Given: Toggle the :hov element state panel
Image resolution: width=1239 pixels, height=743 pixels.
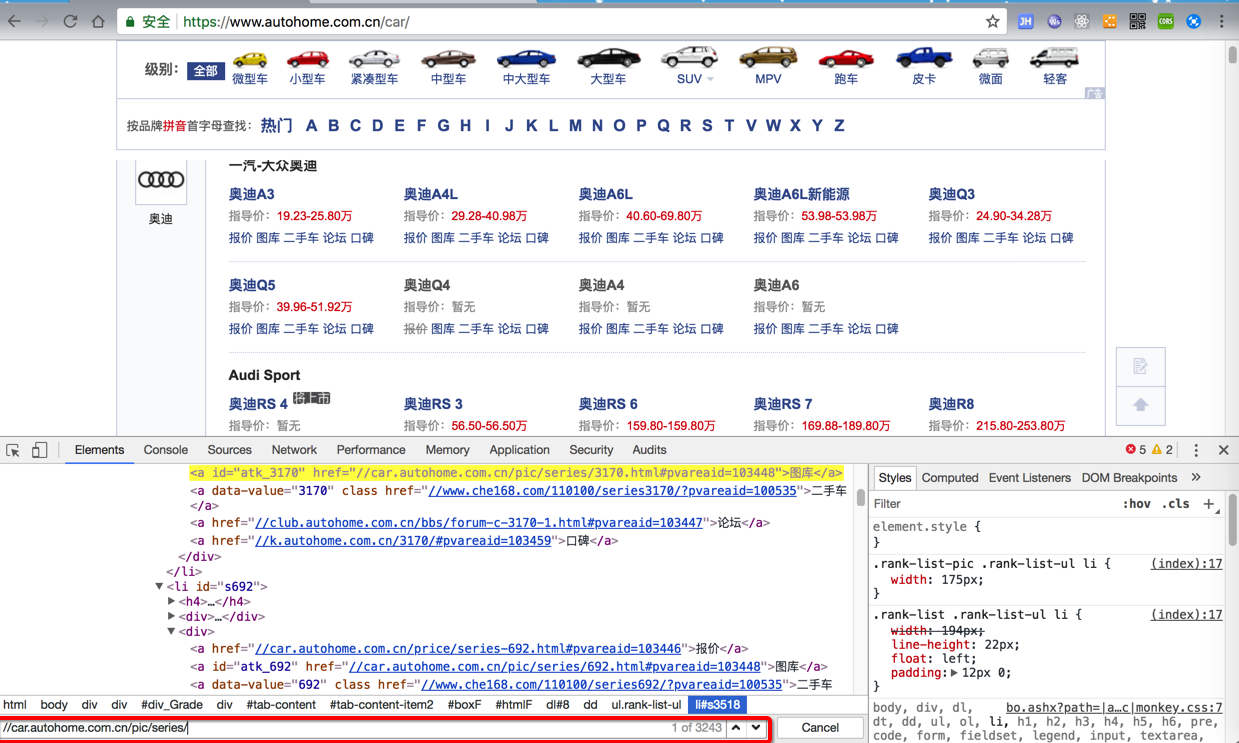Looking at the screenshot, I should [1136, 504].
